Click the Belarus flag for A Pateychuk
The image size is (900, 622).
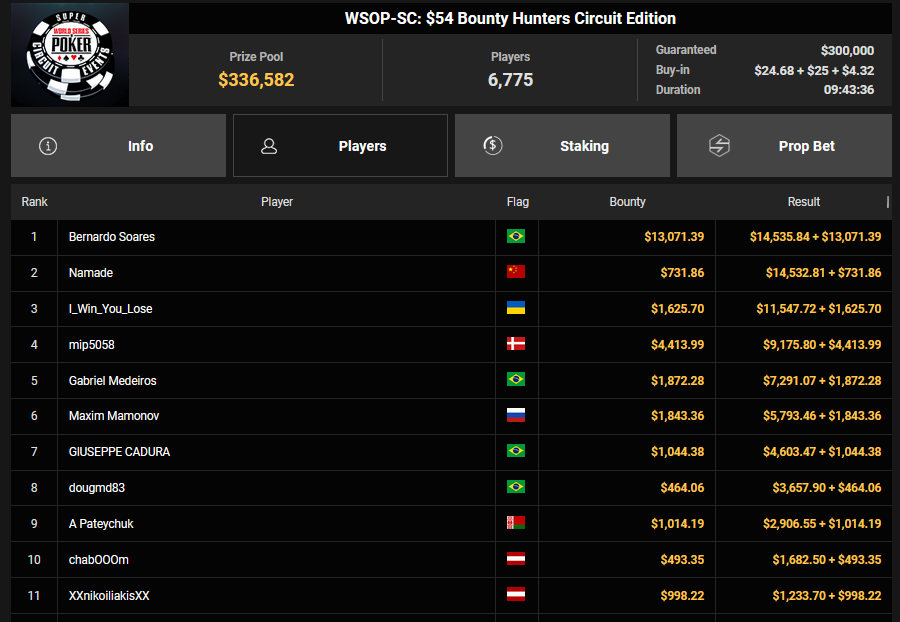[516, 523]
